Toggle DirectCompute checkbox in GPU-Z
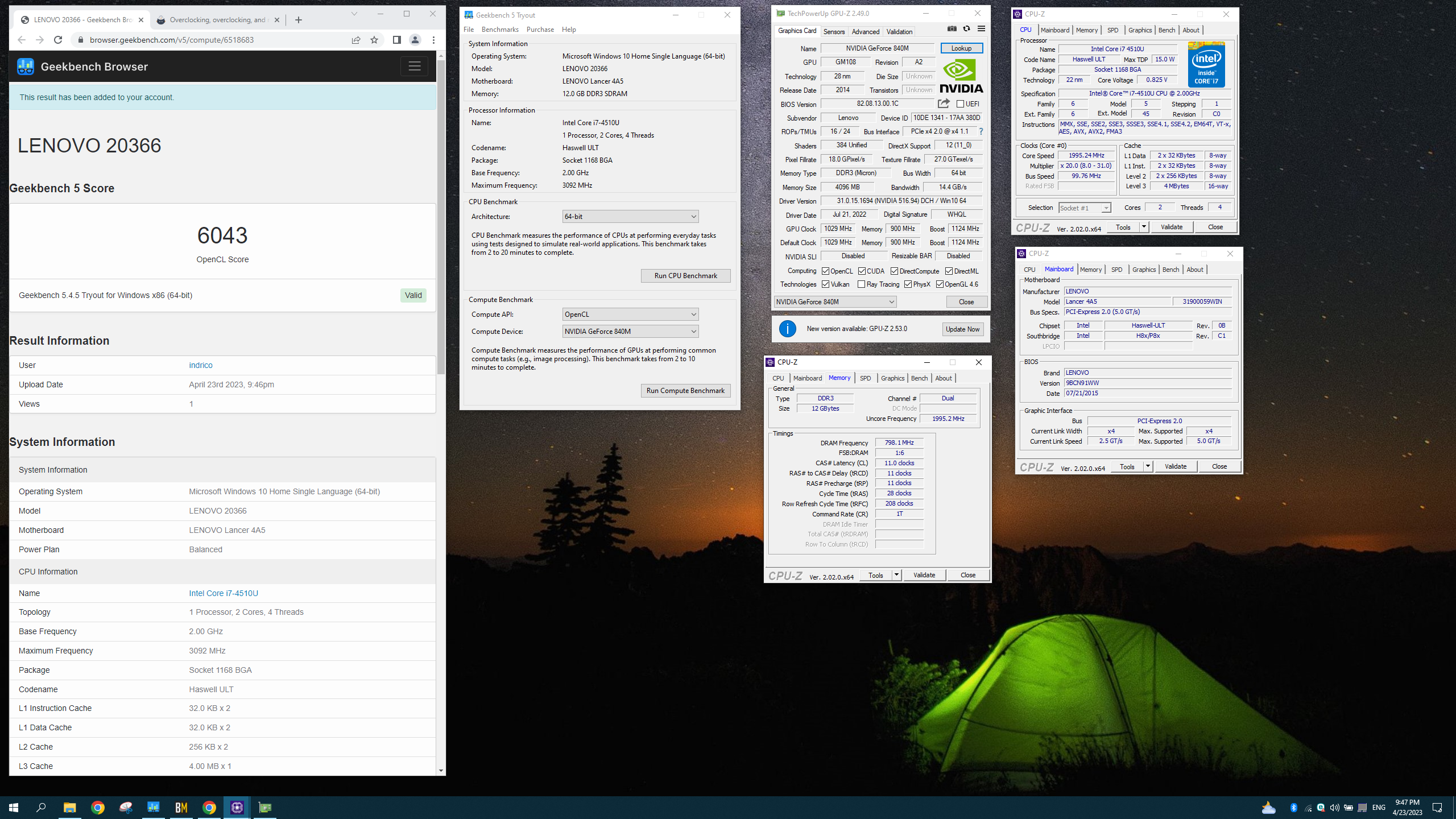Viewport: 1456px width, 819px height. (895, 271)
